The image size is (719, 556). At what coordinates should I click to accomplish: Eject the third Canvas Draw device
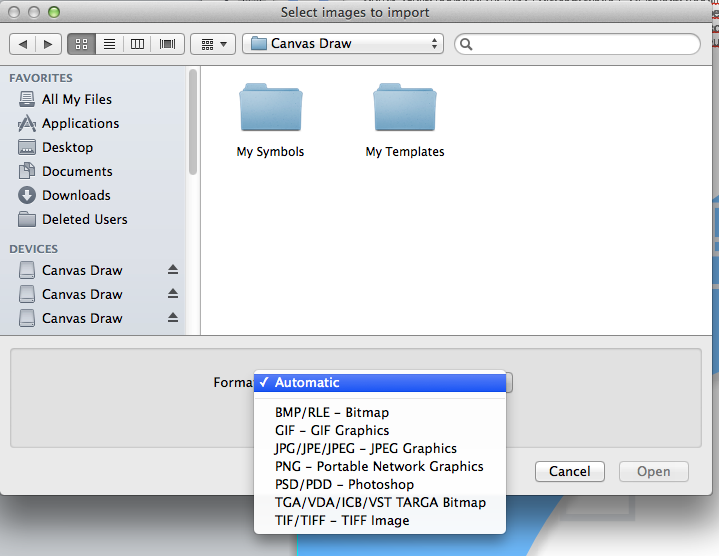[173, 317]
